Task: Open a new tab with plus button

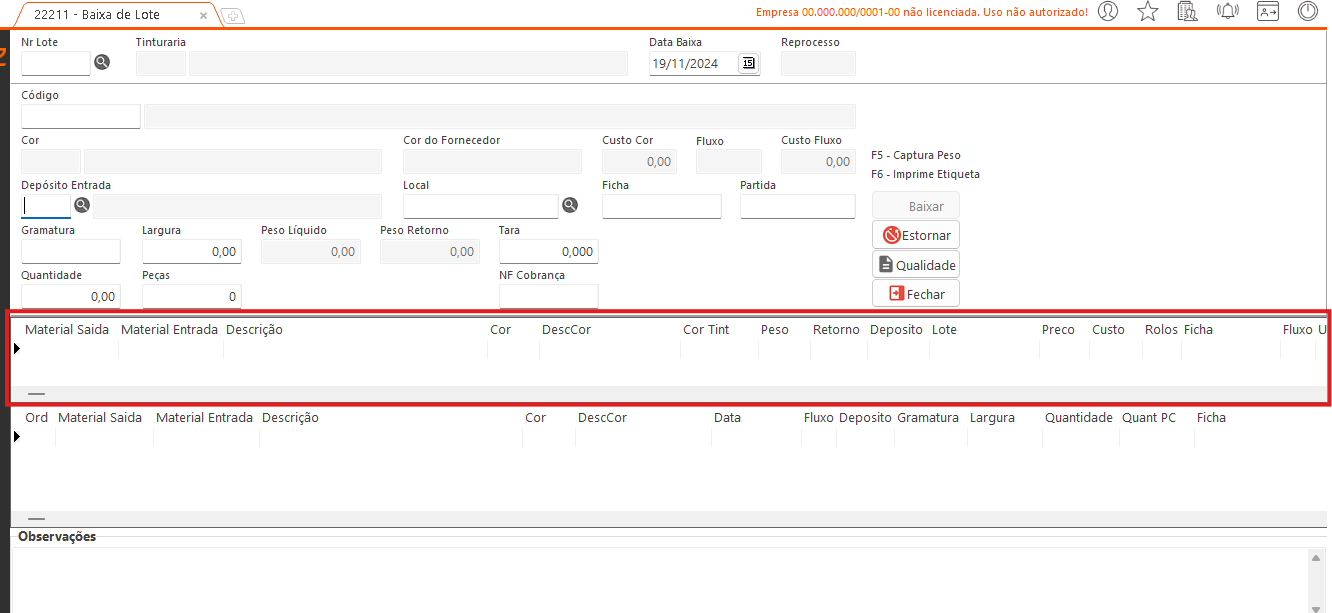Action: pyautogui.click(x=232, y=16)
